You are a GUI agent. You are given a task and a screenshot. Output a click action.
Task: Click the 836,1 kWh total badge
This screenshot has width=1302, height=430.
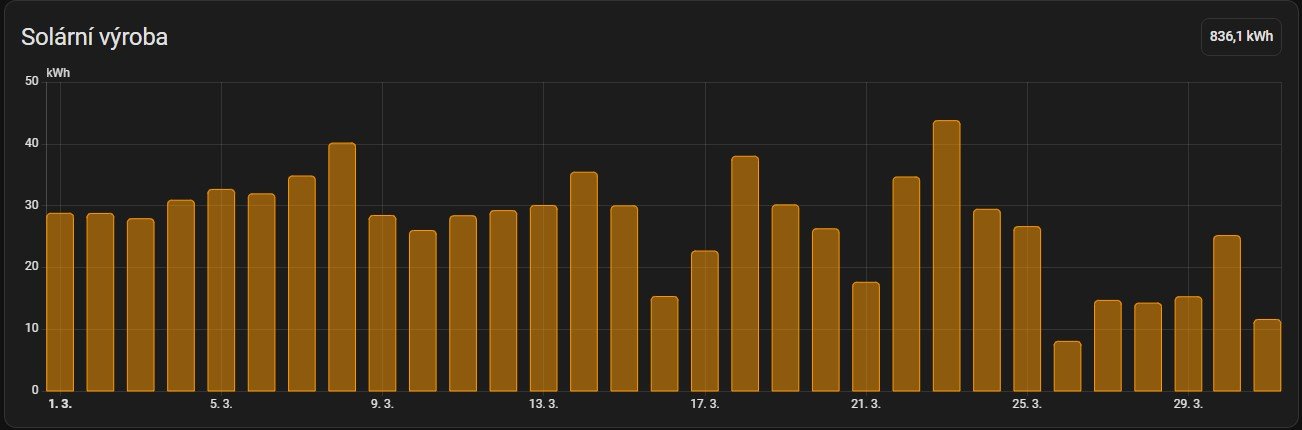pyautogui.click(x=1241, y=36)
